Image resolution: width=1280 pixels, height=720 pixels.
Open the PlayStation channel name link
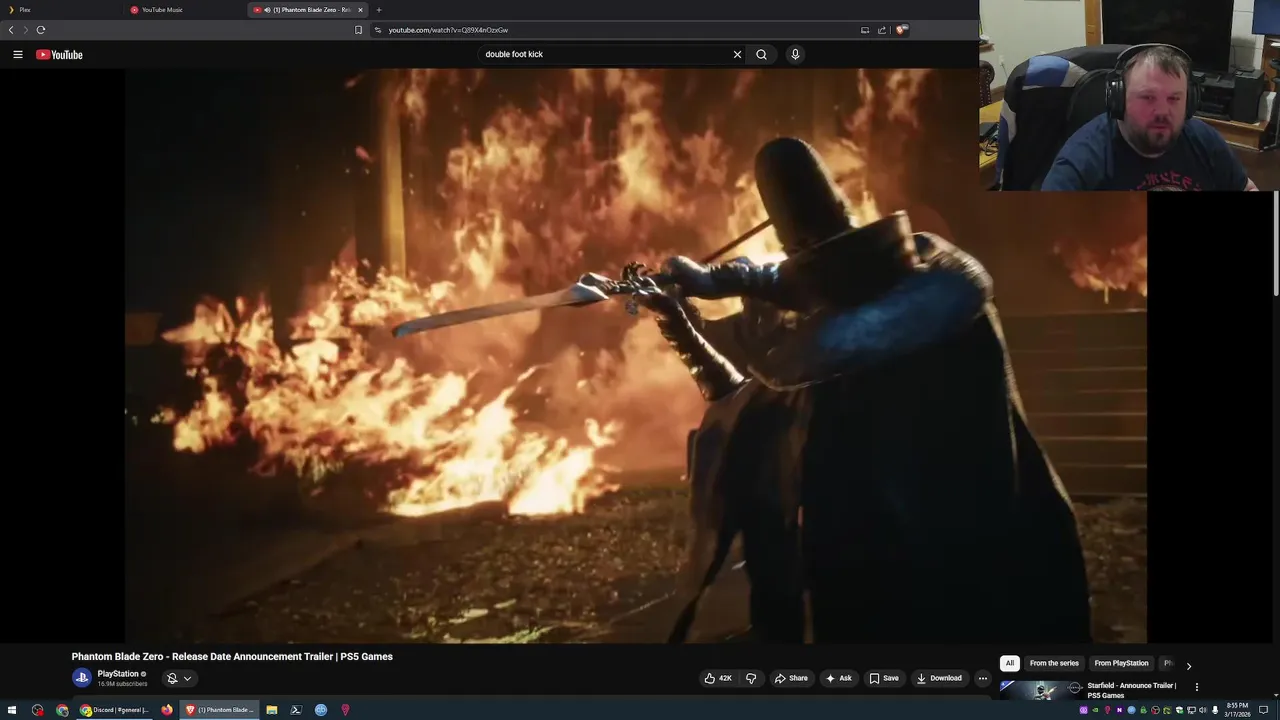[x=118, y=674]
